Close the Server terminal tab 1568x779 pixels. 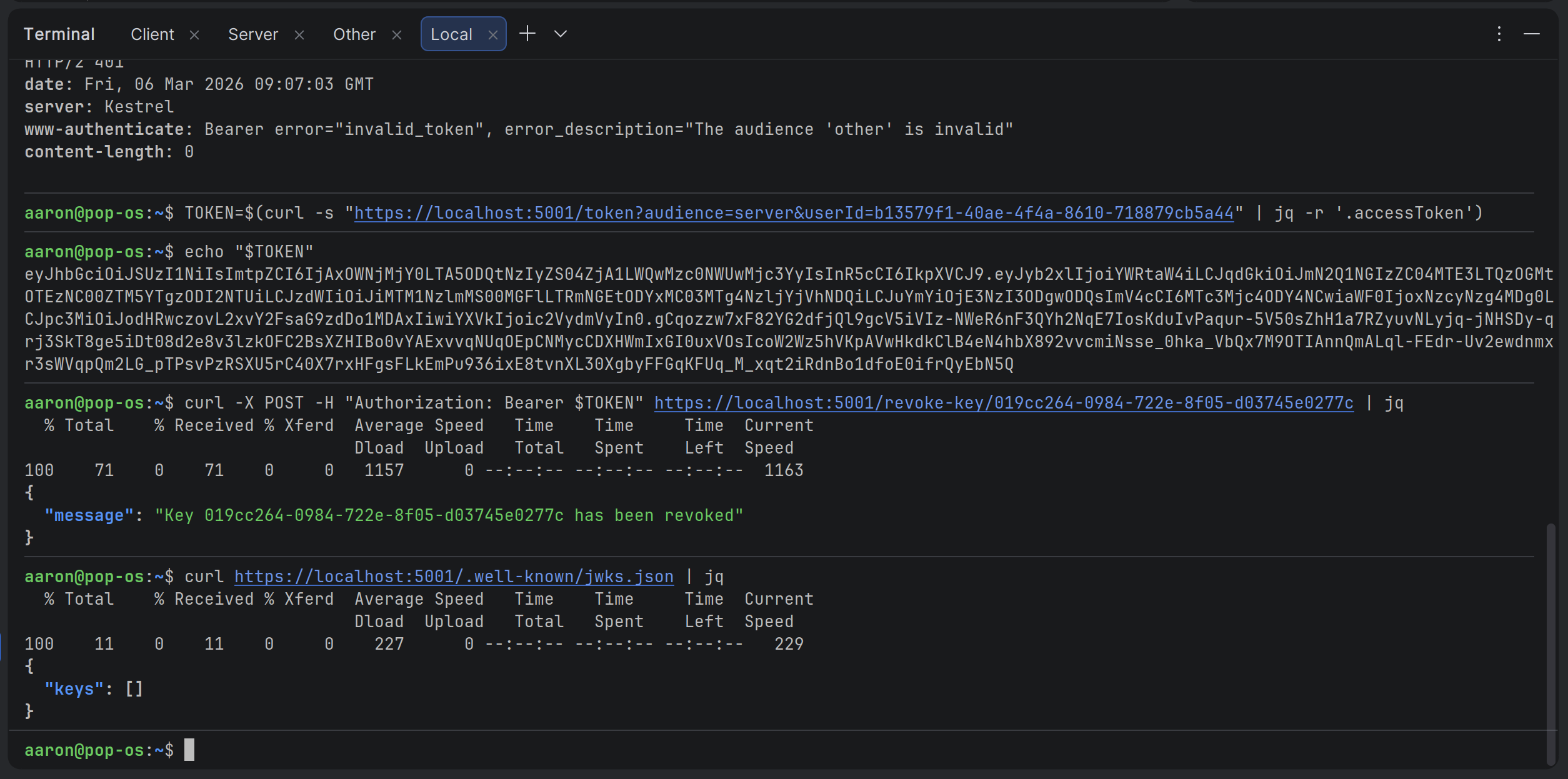pos(299,35)
